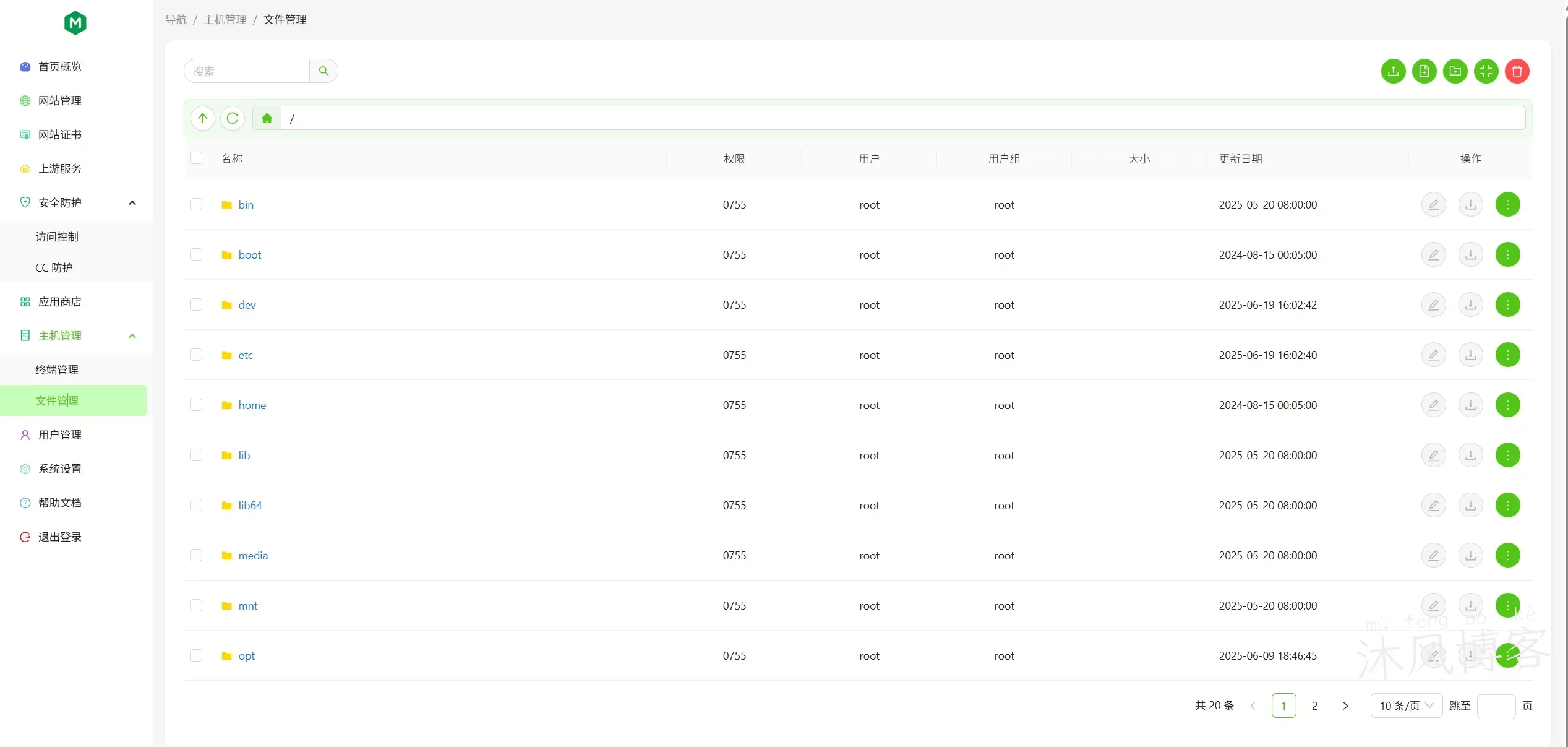Go to page 2 of results

[1314, 706]
